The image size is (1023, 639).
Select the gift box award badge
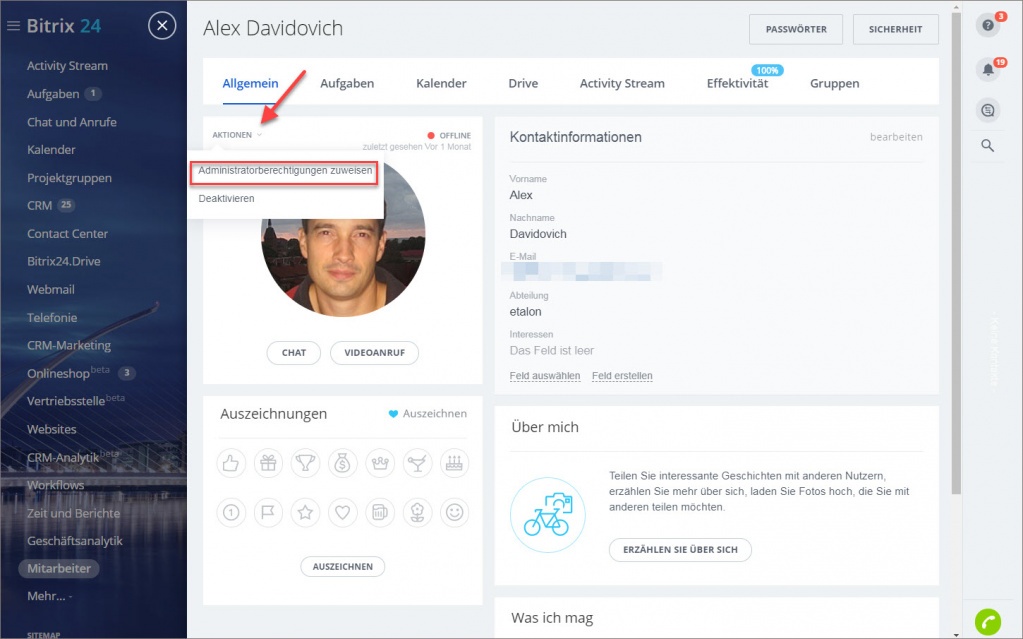(268, 463)
